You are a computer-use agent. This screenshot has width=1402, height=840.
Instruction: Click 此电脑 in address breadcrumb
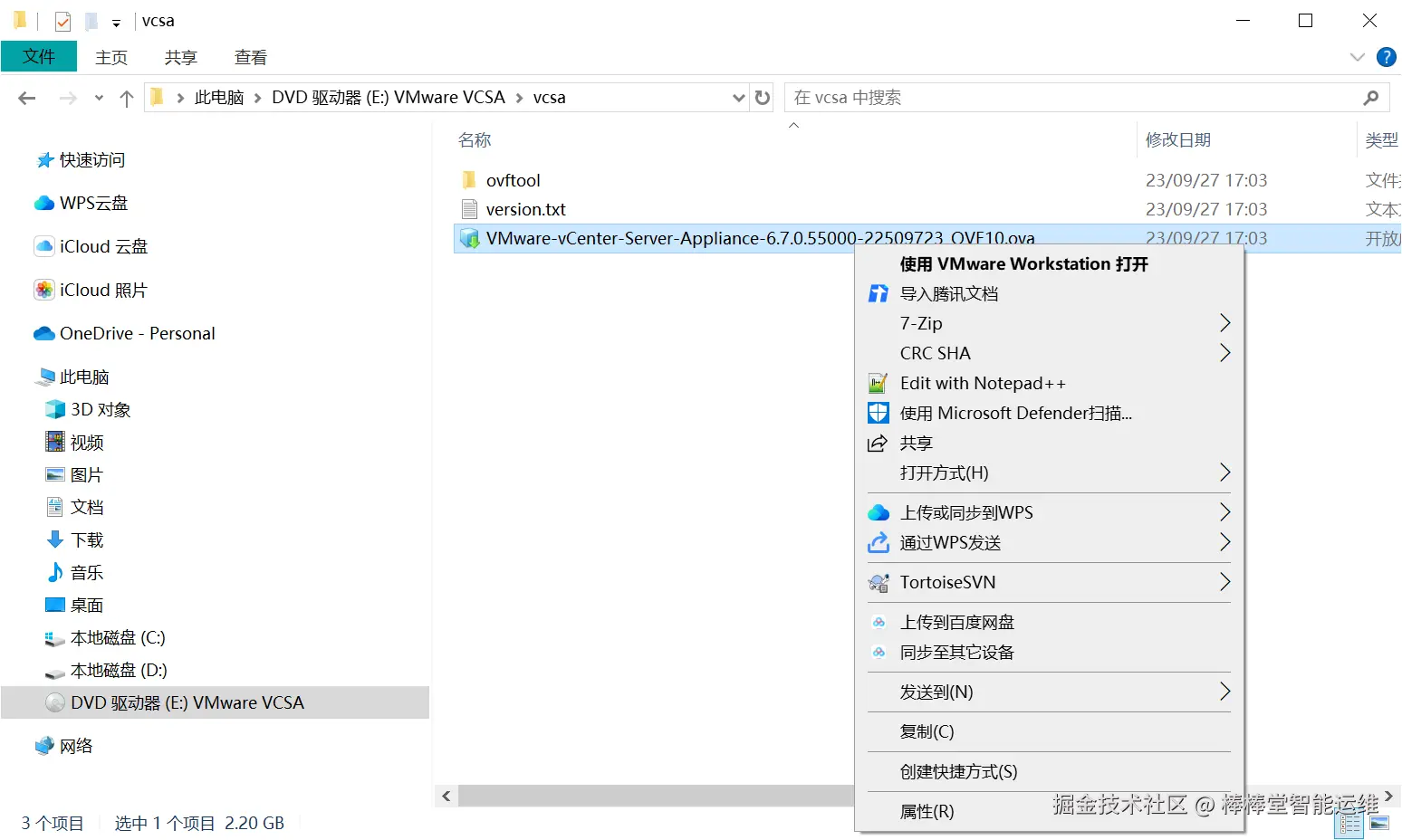(x=219, y=98)
